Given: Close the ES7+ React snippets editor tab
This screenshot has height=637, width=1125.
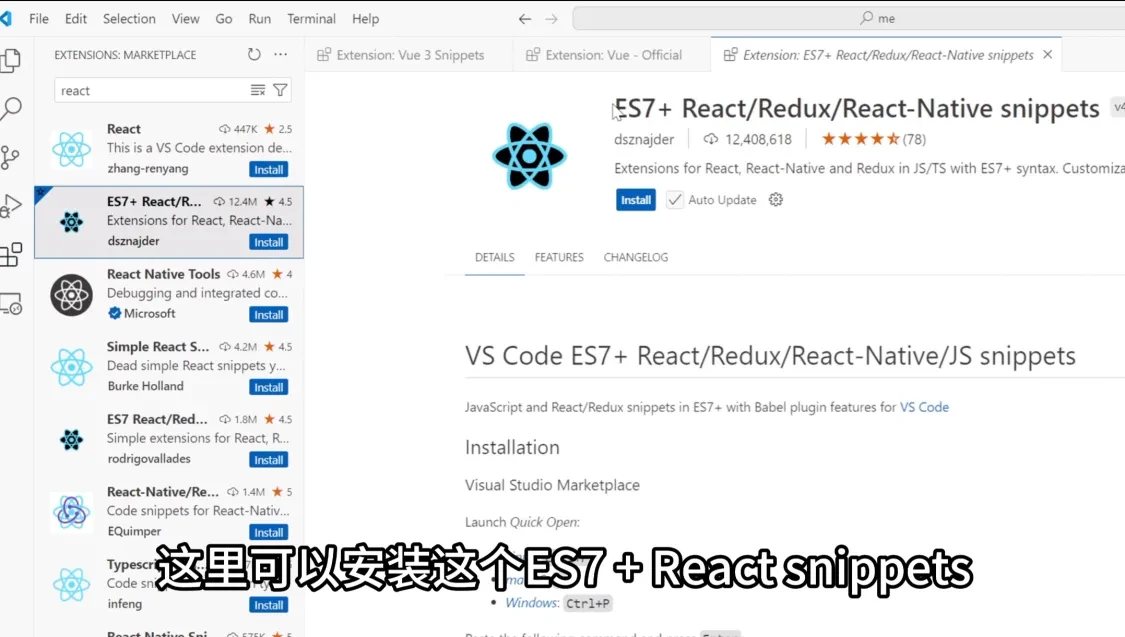Looking at the screenshot, I should click(x=1048, y=55).
